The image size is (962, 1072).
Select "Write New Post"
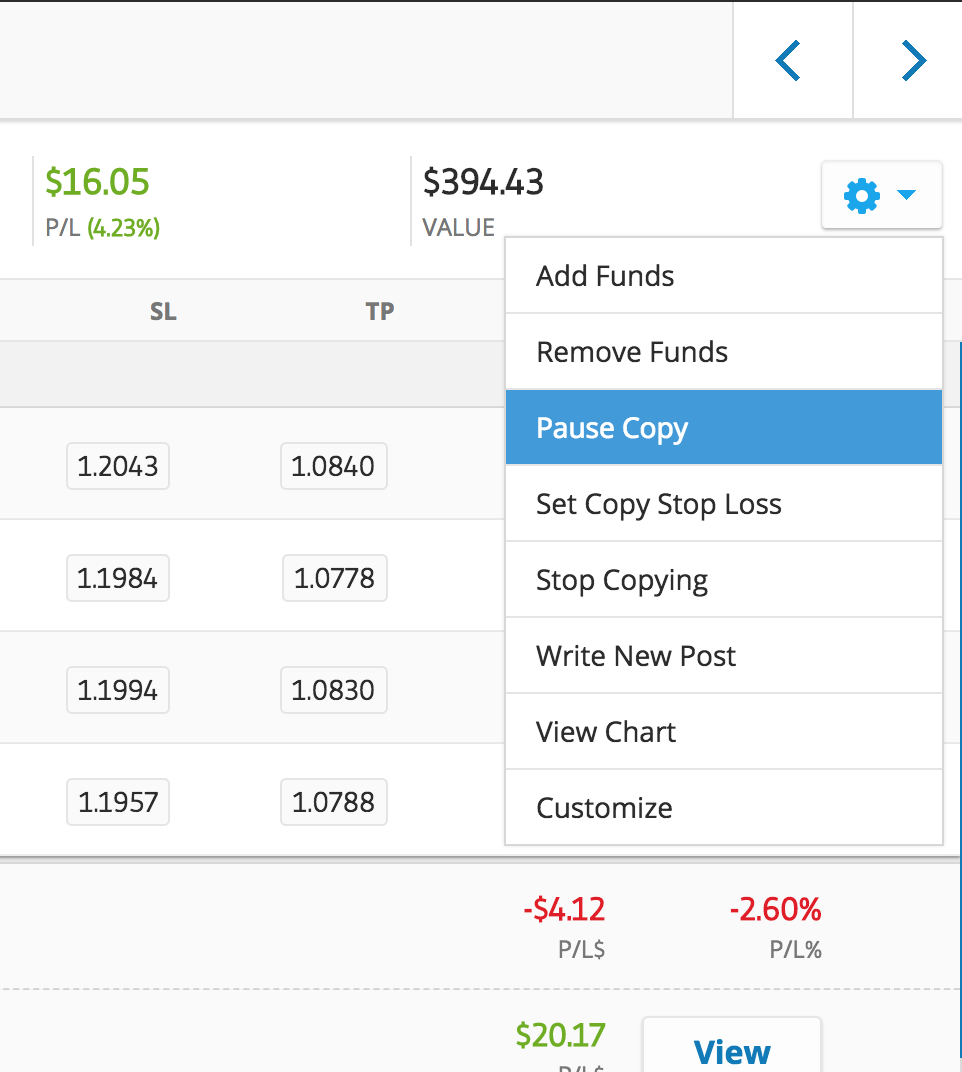pos(636,655)
